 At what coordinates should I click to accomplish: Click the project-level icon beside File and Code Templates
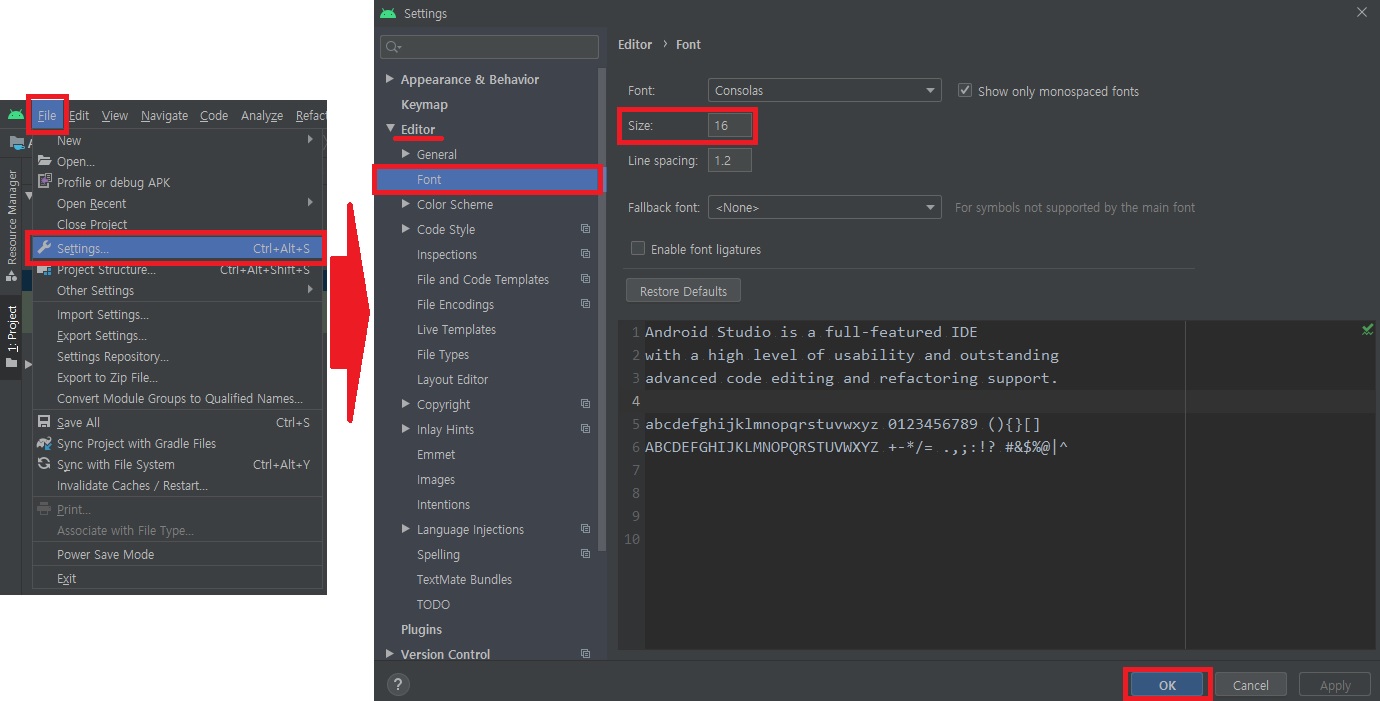click(x=586, y=279)
